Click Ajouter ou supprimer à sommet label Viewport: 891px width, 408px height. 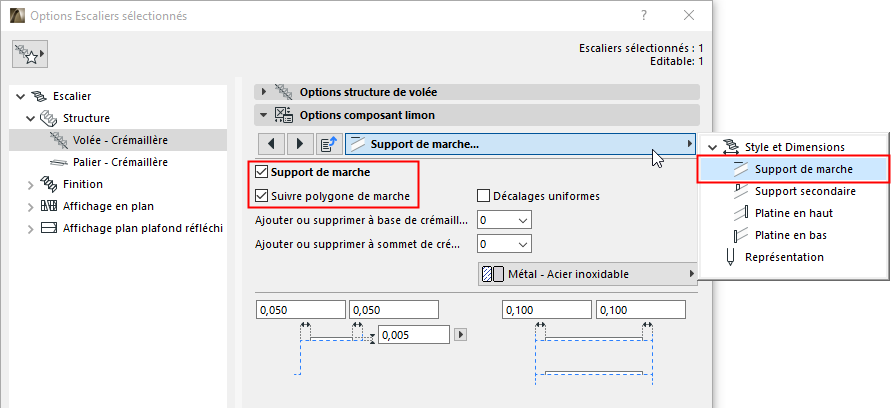click(x=358, y=244)
